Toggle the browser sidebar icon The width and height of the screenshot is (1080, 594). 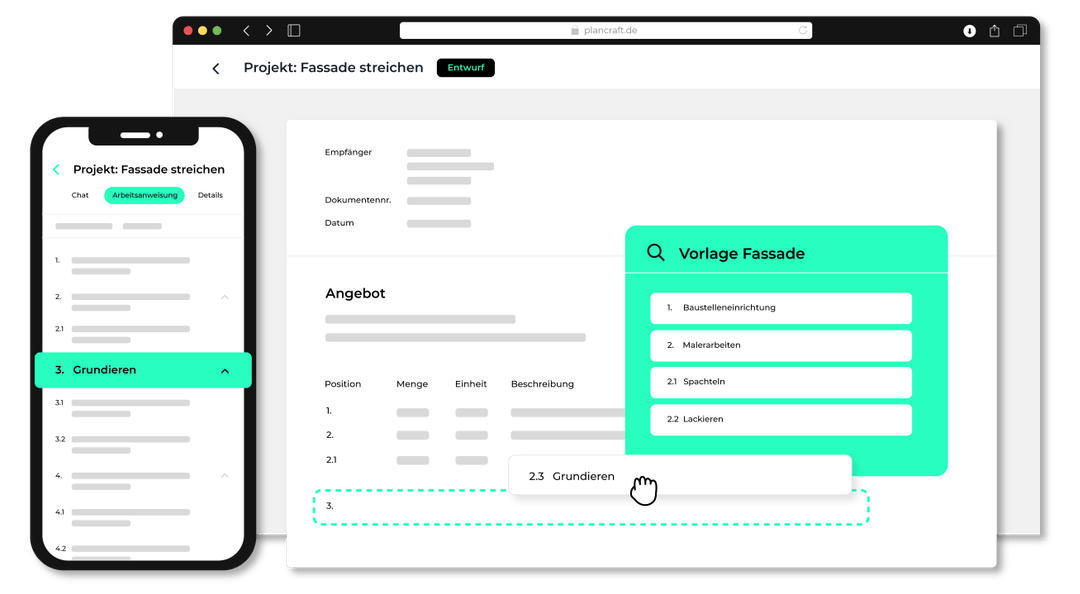(x=294, y=31)
